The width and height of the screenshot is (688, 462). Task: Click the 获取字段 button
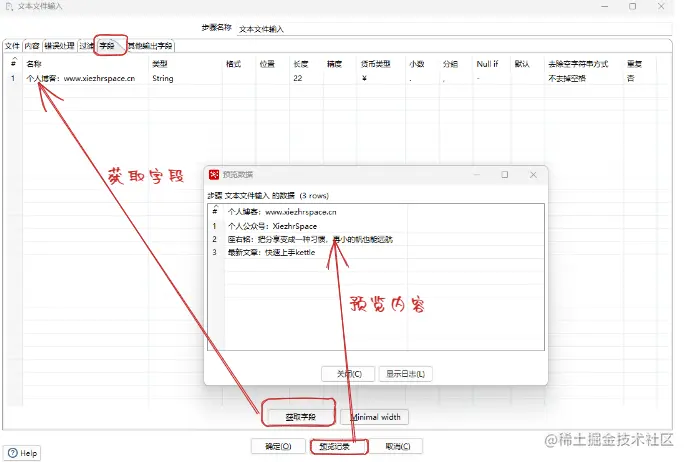click(300, 417)
